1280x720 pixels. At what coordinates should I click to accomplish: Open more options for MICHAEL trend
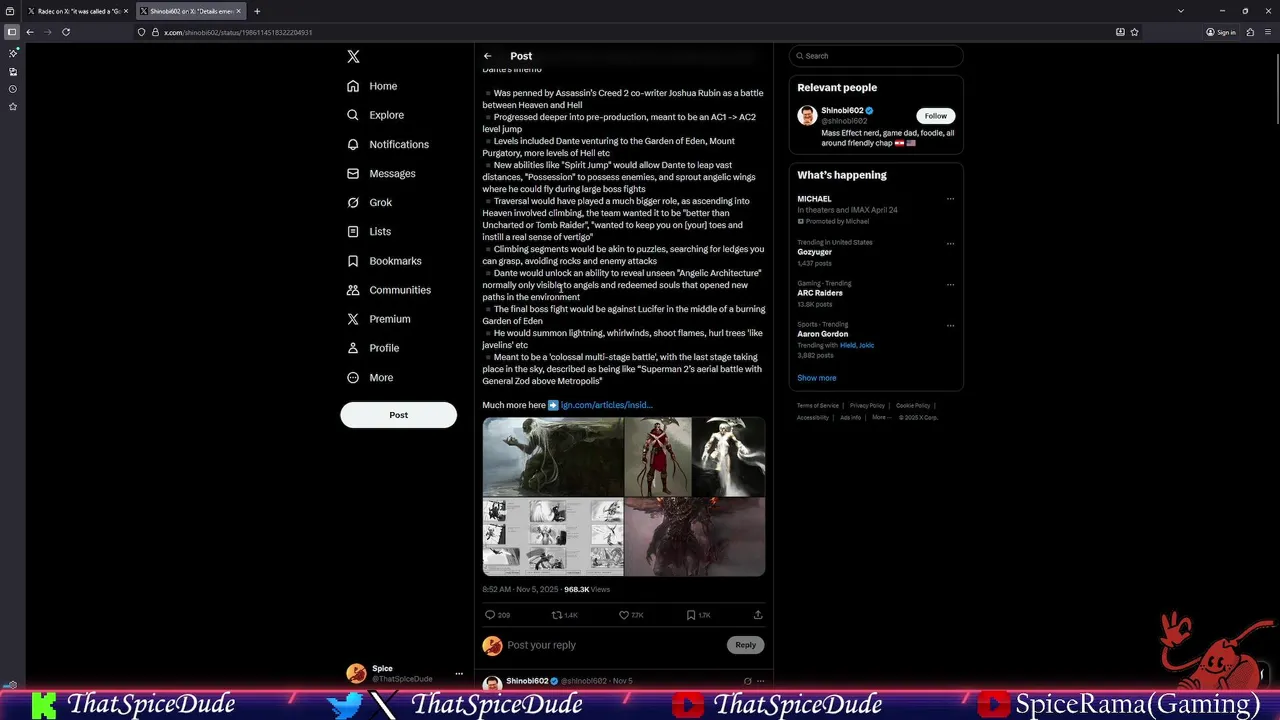pyautogui.click(x=950, y=199)
